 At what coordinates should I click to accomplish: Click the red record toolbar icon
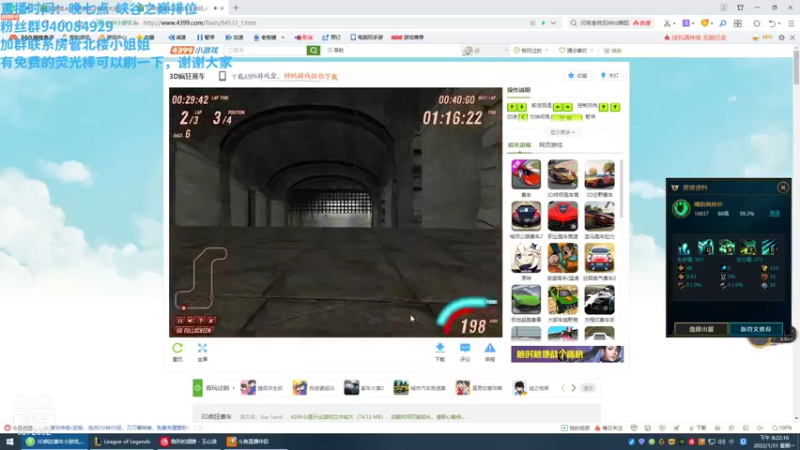[304, 37]
